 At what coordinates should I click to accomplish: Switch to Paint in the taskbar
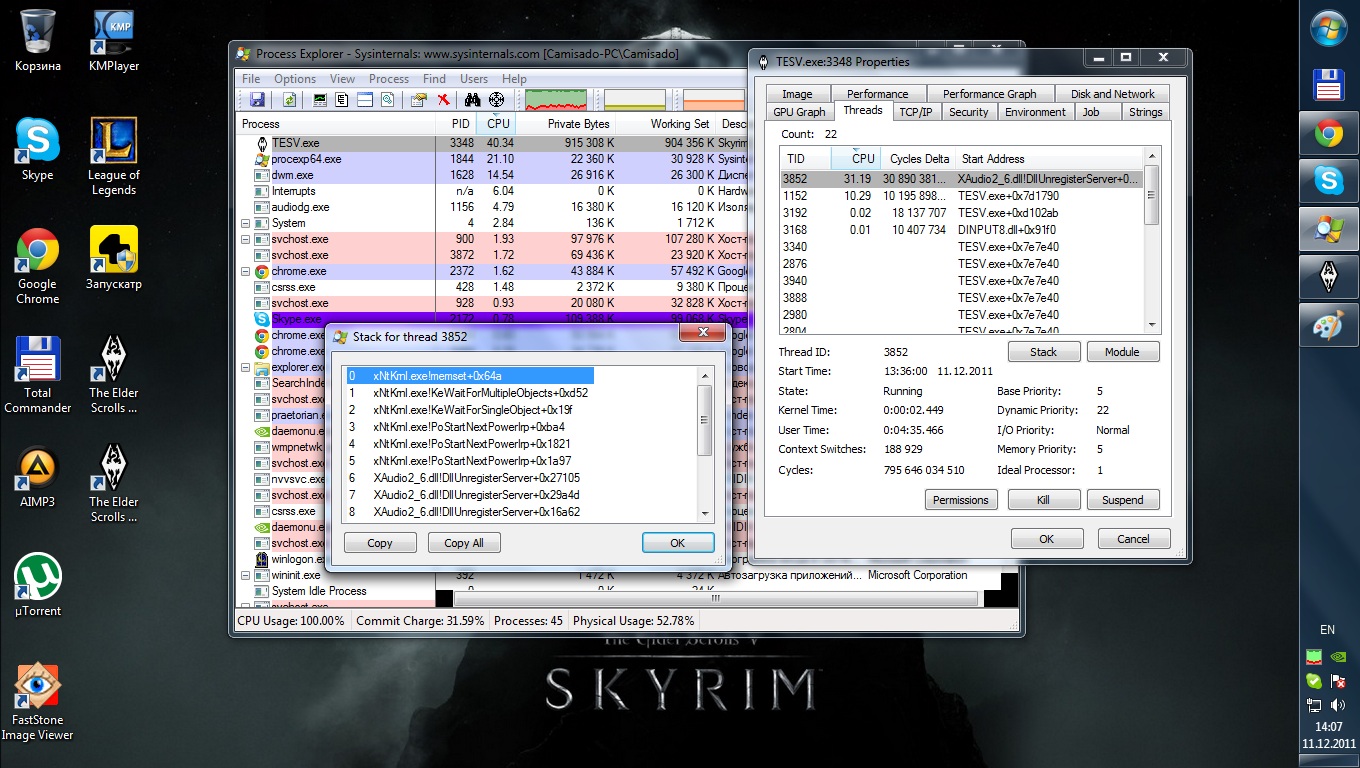(x=1329, y=325)
